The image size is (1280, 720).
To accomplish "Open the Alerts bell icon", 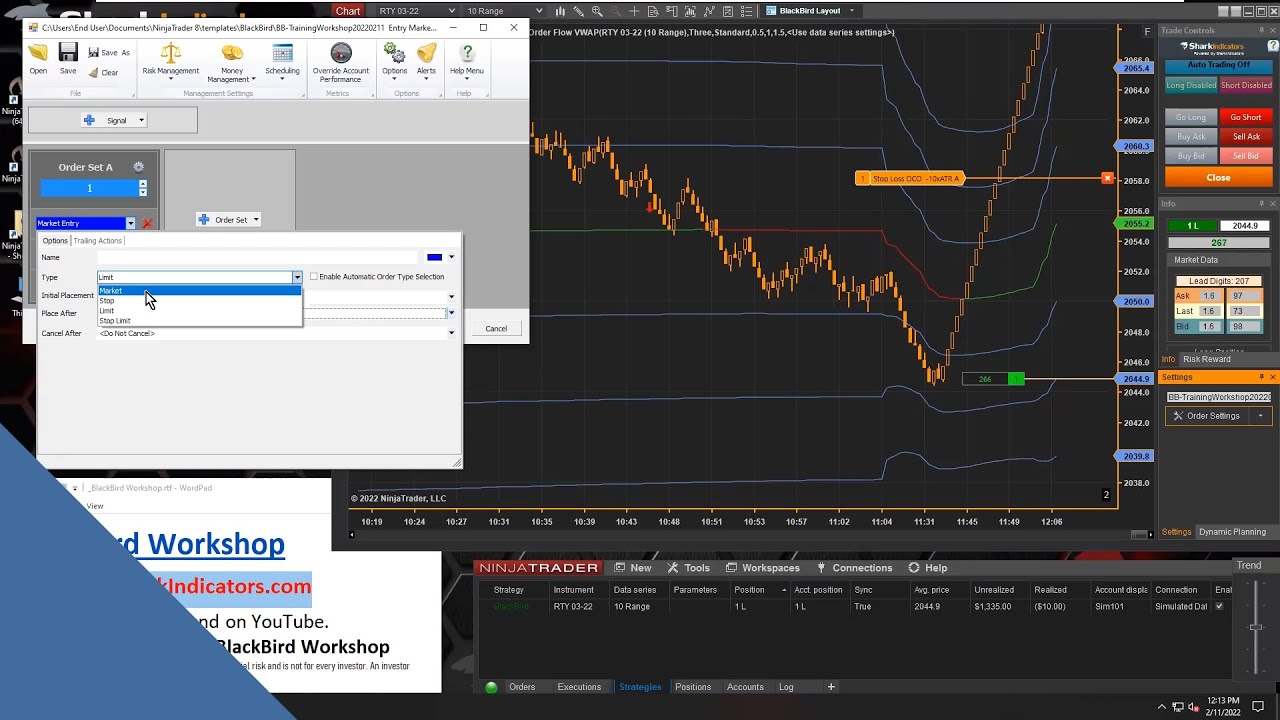I will [427, 53].
